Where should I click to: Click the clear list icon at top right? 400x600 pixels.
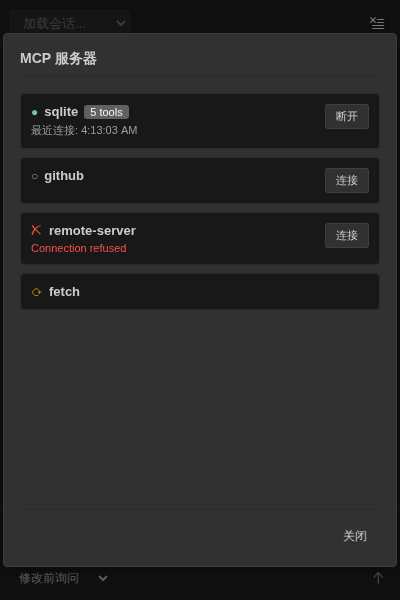click(x=377, y=23)
